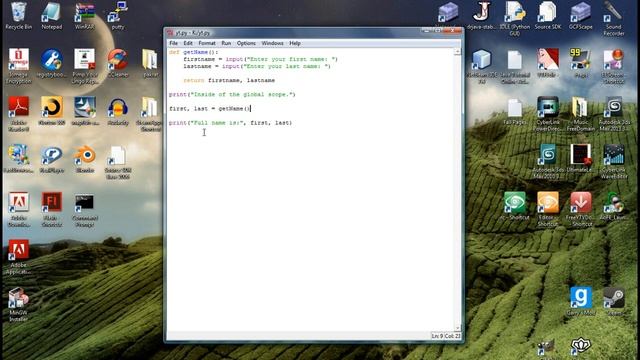Screen dimensions: 640x360
Task: Select the GCFScape desktop shortcut
Action: [581, 16]
